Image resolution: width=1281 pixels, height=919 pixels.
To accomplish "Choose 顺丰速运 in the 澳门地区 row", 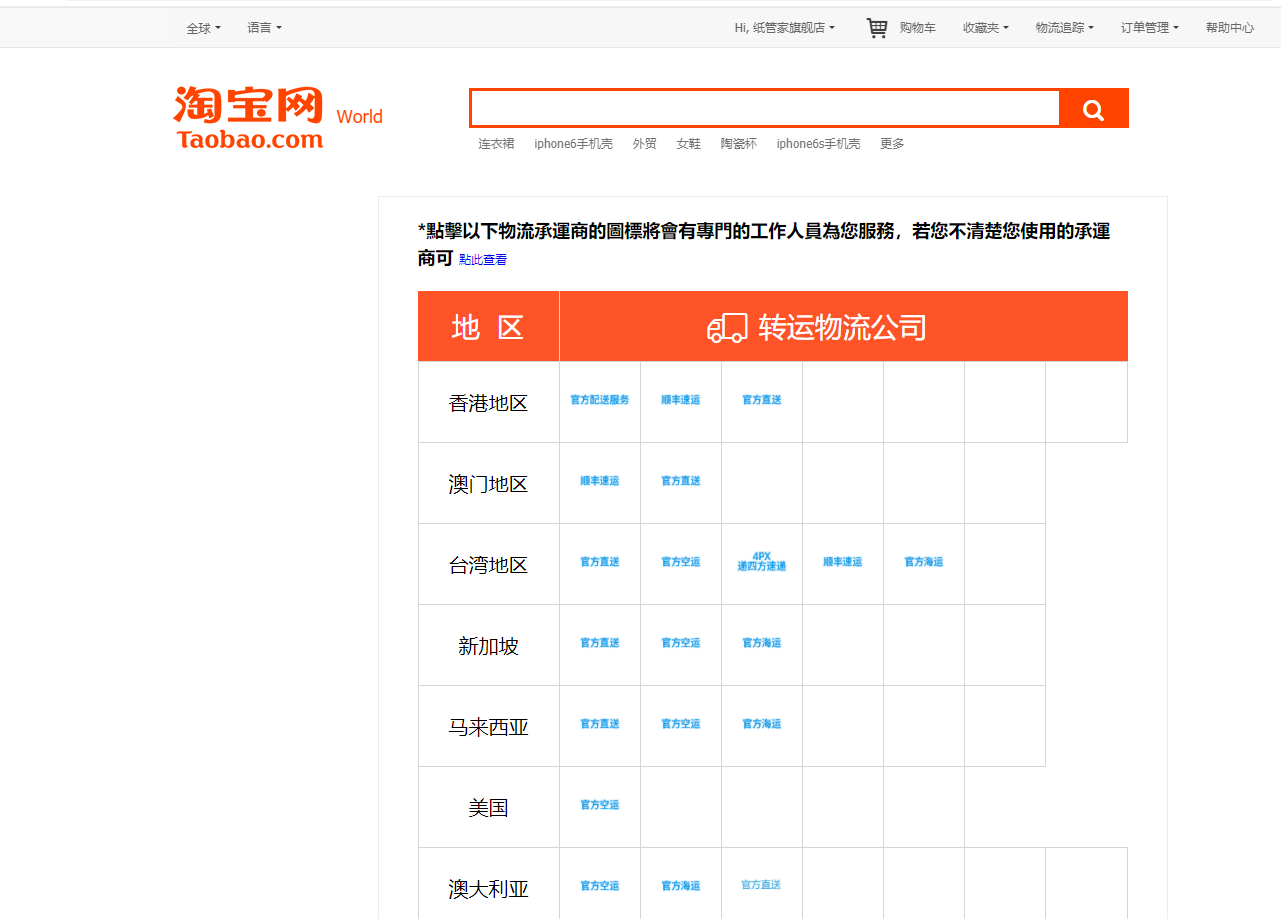I will click(600, 481).
